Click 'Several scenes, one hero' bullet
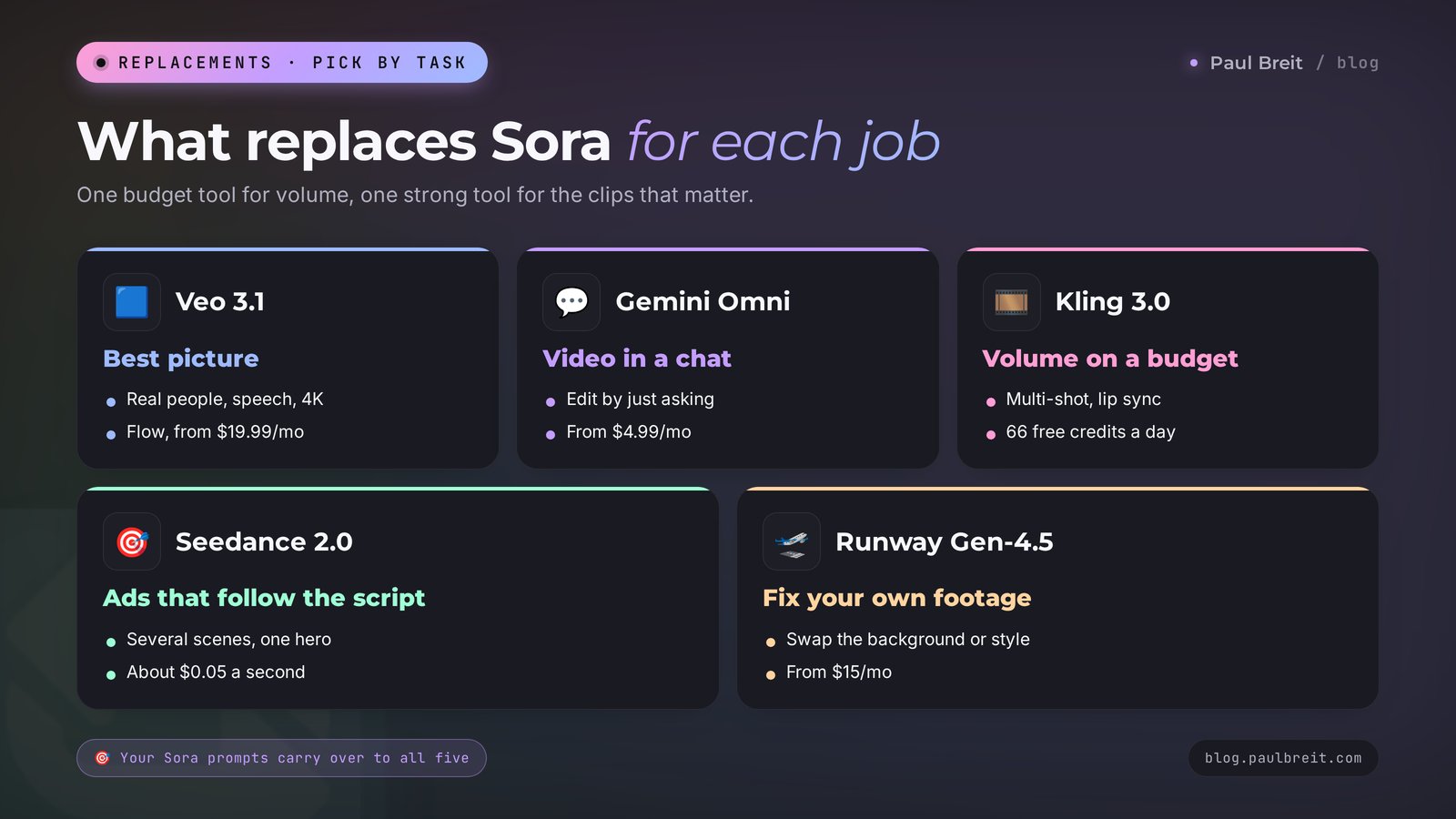The width and height of the screenshot is (1456, 819). point(228,640)
